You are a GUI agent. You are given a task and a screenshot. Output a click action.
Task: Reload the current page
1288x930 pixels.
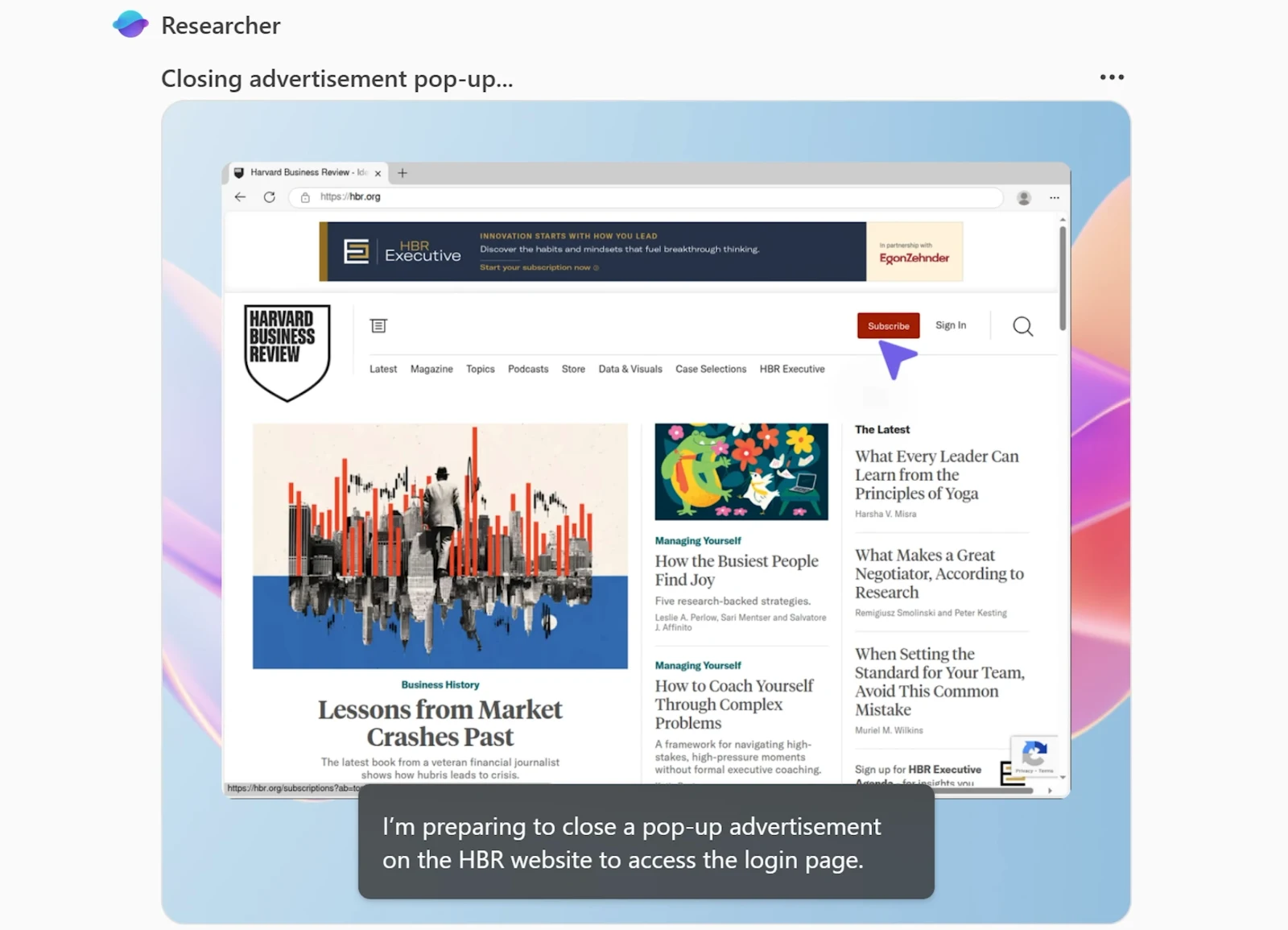point(269,196)
